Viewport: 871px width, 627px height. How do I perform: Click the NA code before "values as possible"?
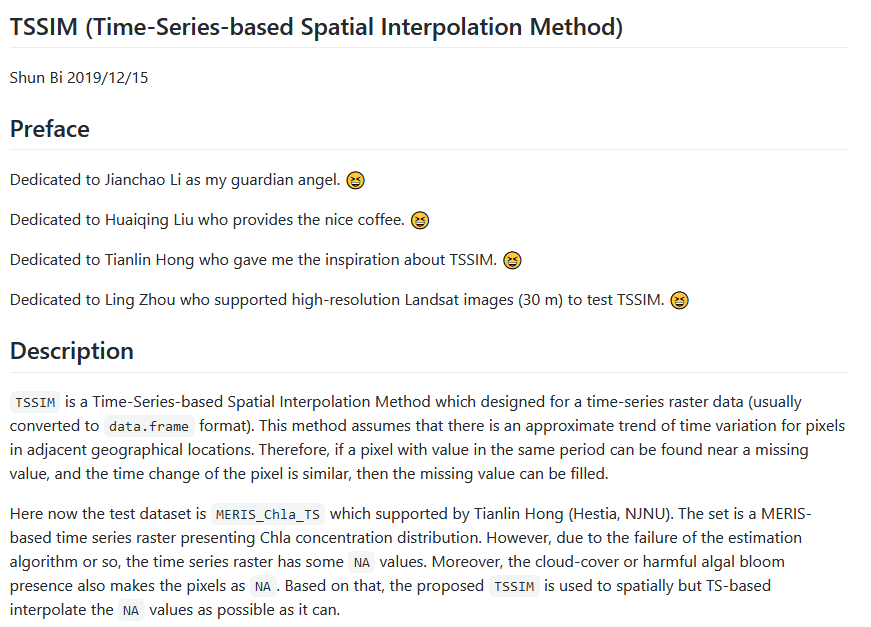pyautogui.click(x=131, y=611)
